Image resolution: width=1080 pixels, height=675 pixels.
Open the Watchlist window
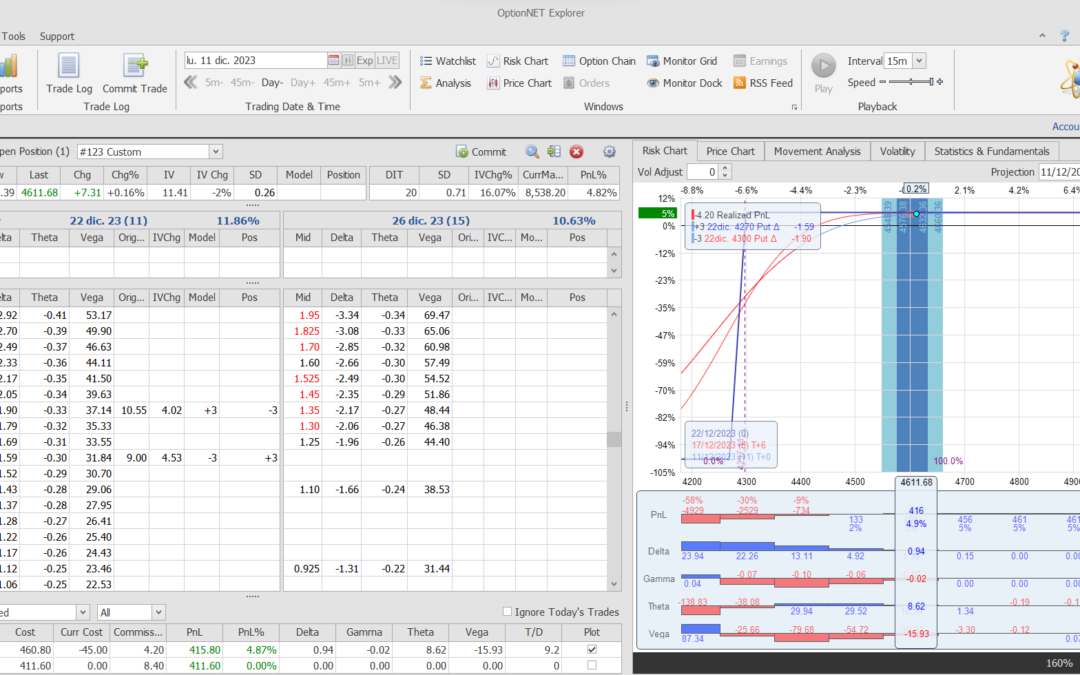click(447, 61)
